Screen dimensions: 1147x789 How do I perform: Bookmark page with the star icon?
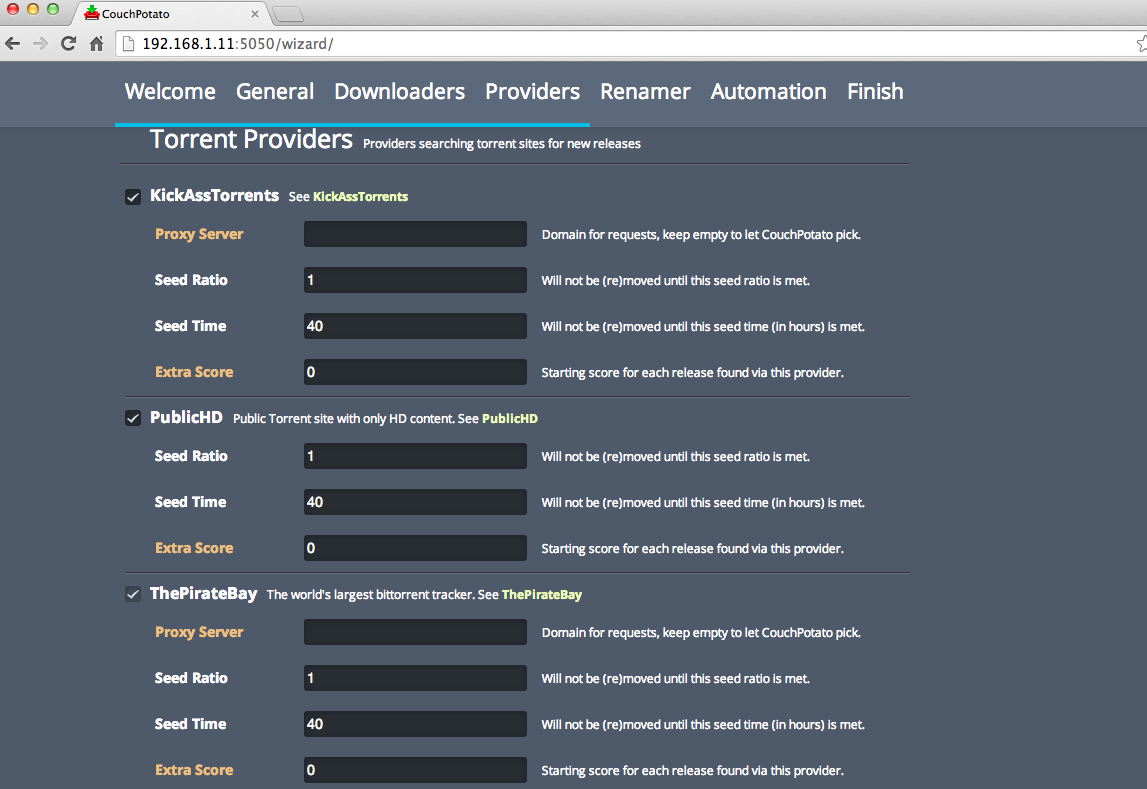[x=1141, y=44]
